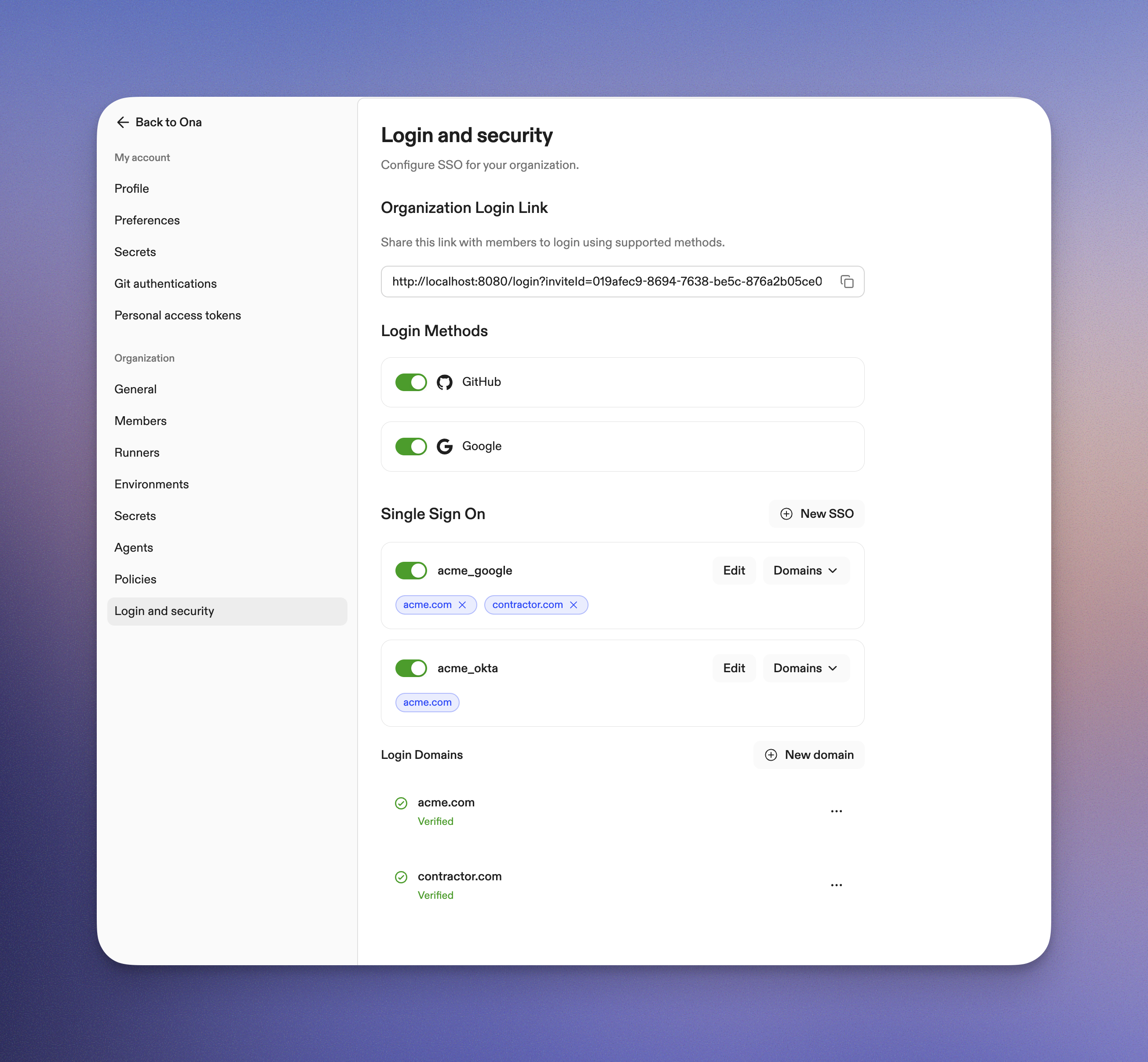Add a New SSO configuration
The height and width of the screenshot is (1062, 1148).
click(x=816, y=514)
